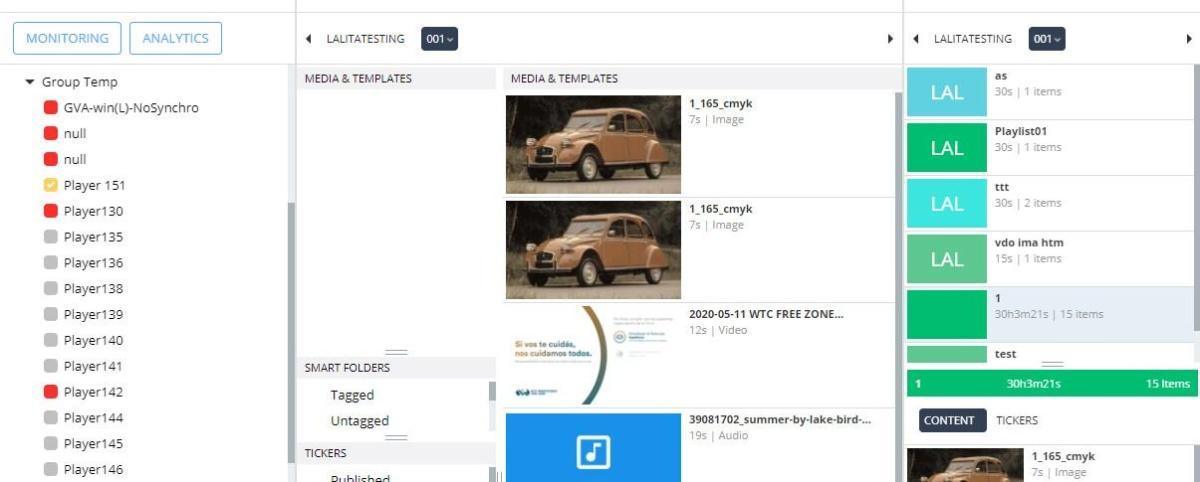This screenshot has width=1200, height=482.
Task: Check the Player146 checkbox
Action: (50, 469)
